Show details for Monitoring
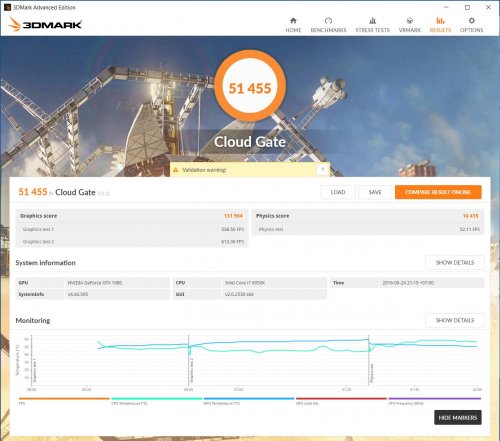500x441 pixels. [455, 320]
